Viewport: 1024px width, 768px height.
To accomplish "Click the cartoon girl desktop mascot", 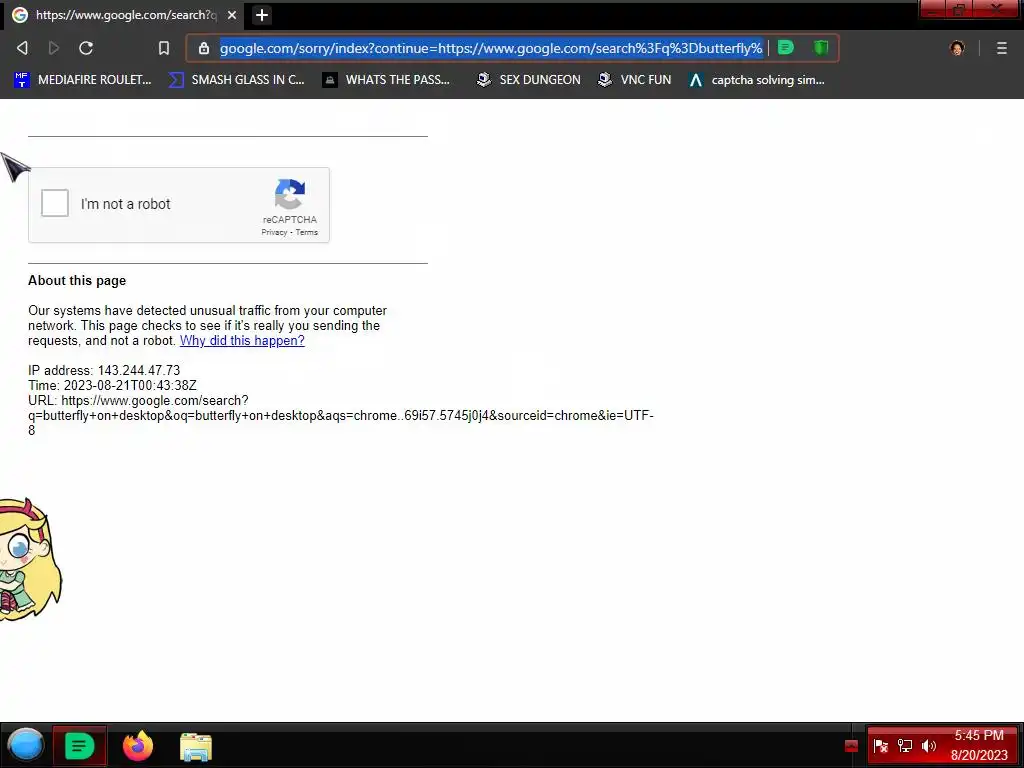I will pyautogui.click(x=30, y=560).
